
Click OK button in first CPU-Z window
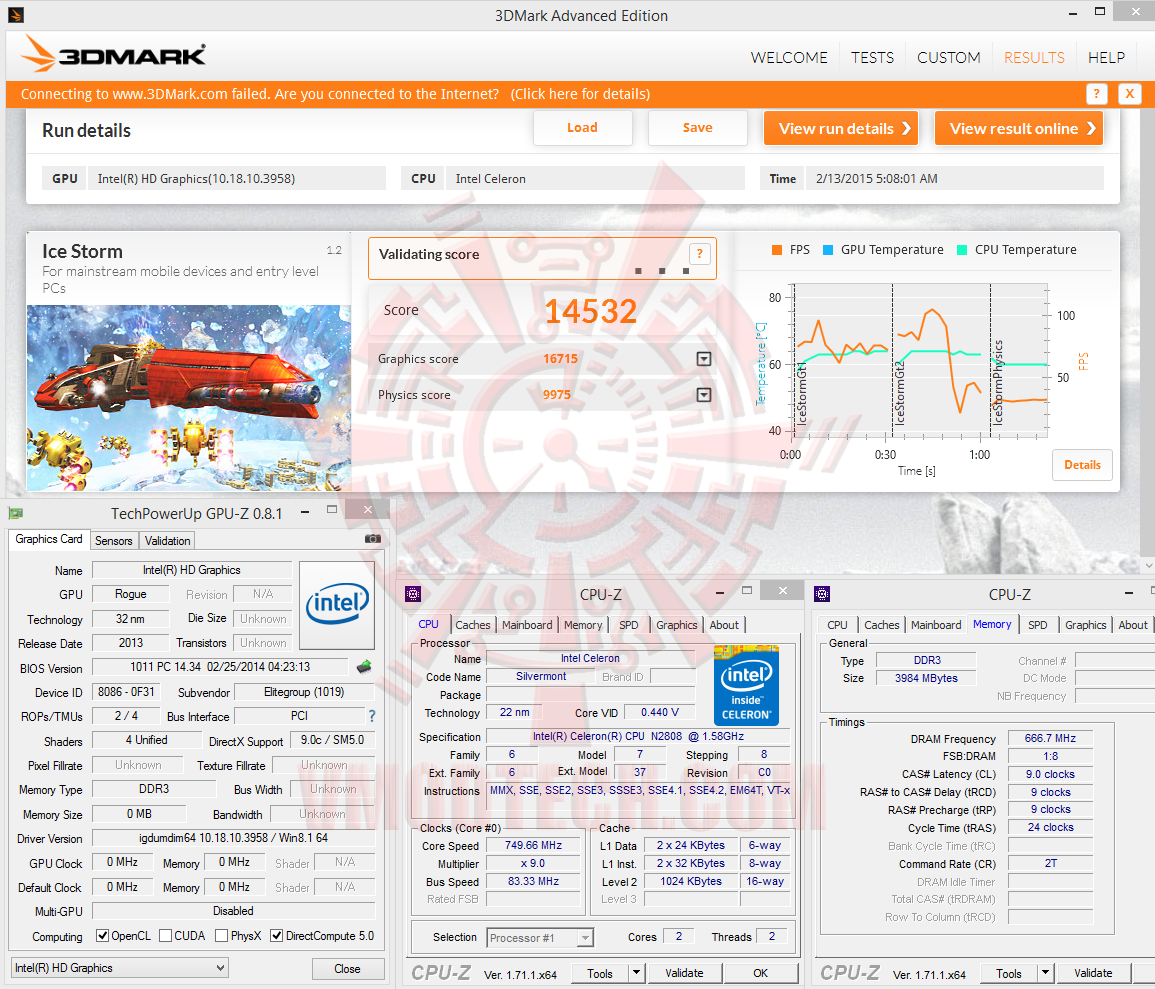760,973
